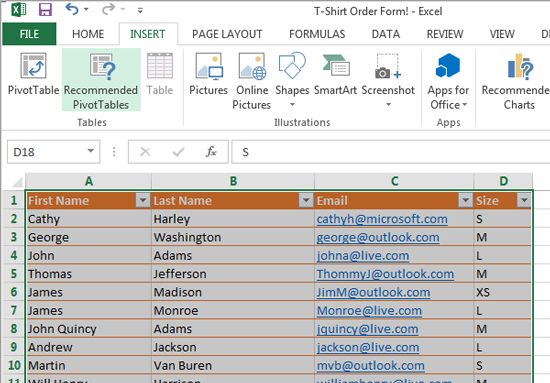Open the Email filter dropdown

[465, 200]
